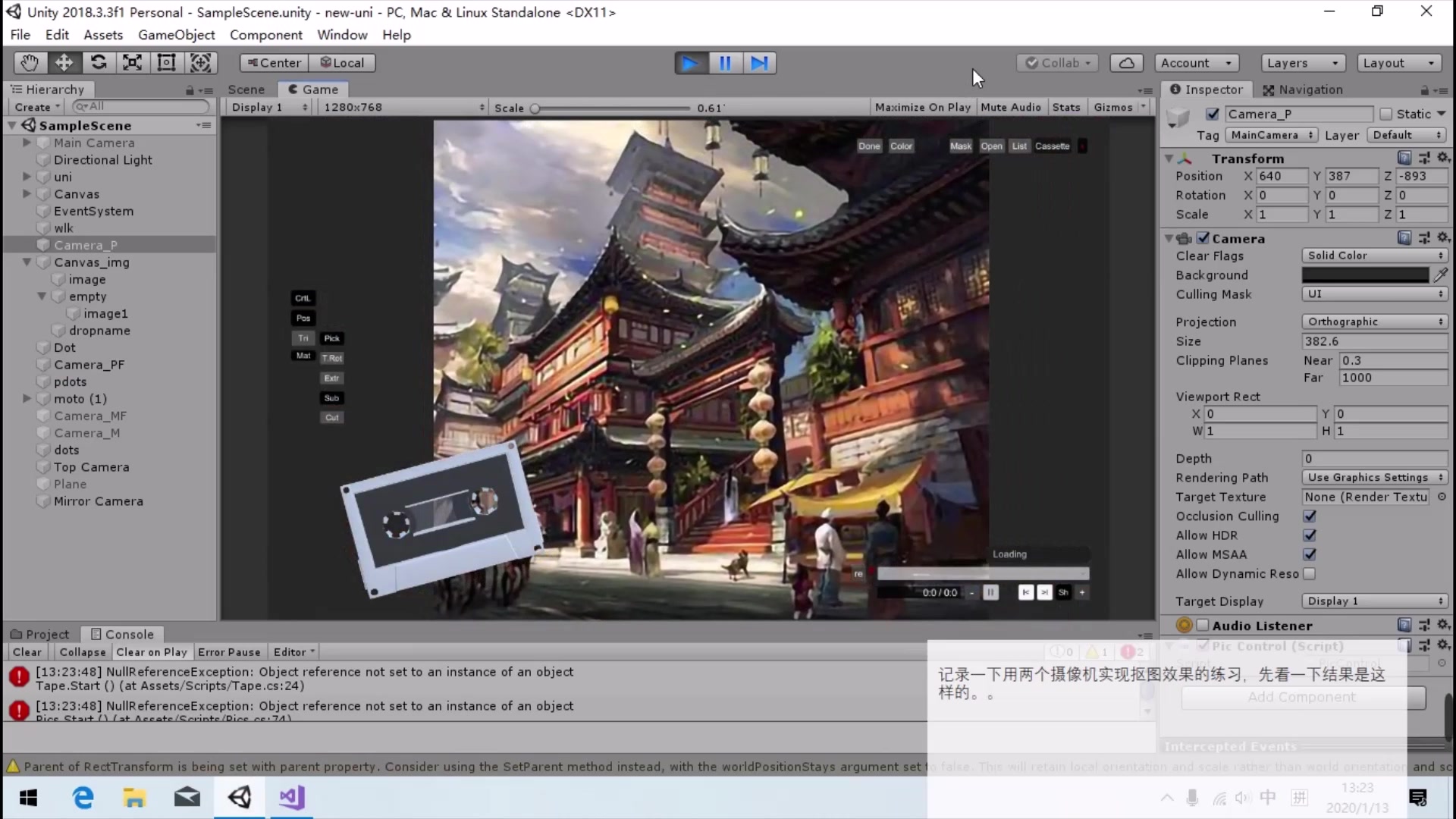Open the GameObject menu

point(176,35)
